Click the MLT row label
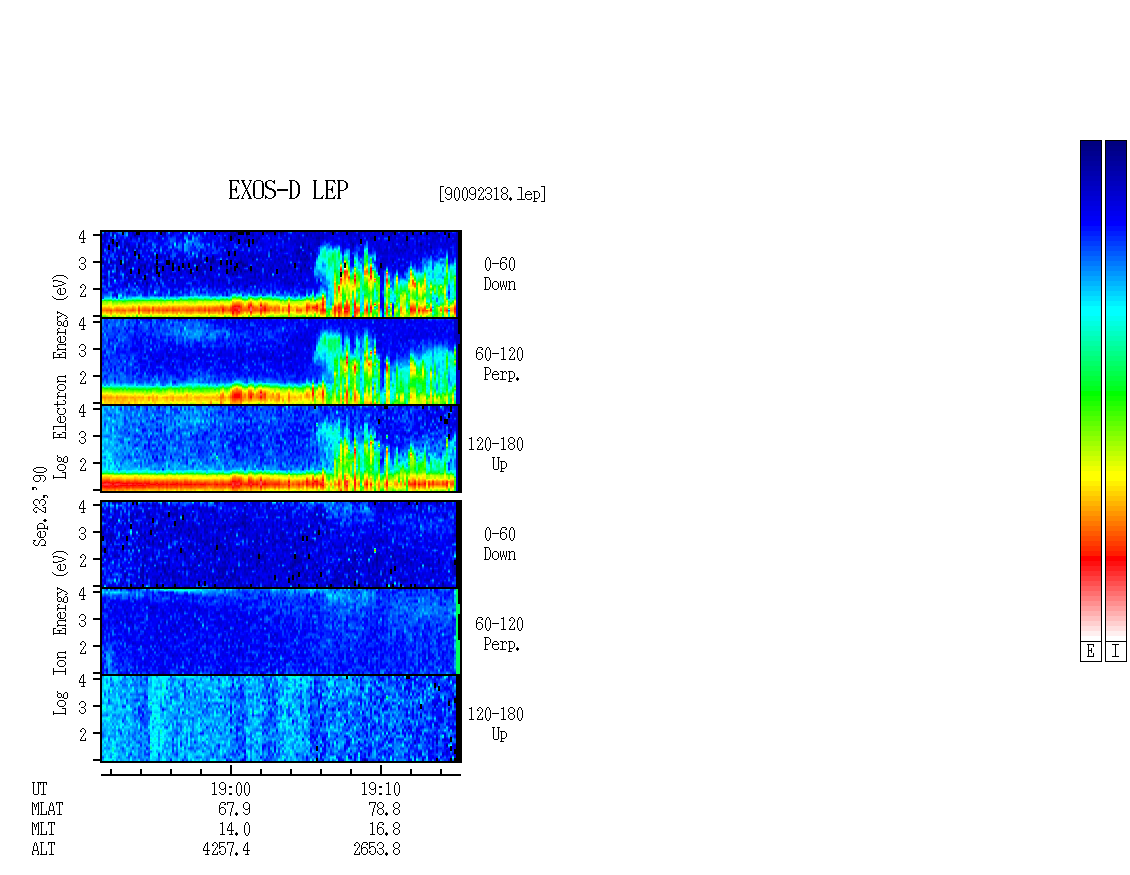The width and height of the screenshot is (1130, 875). [x=43, y=830]
